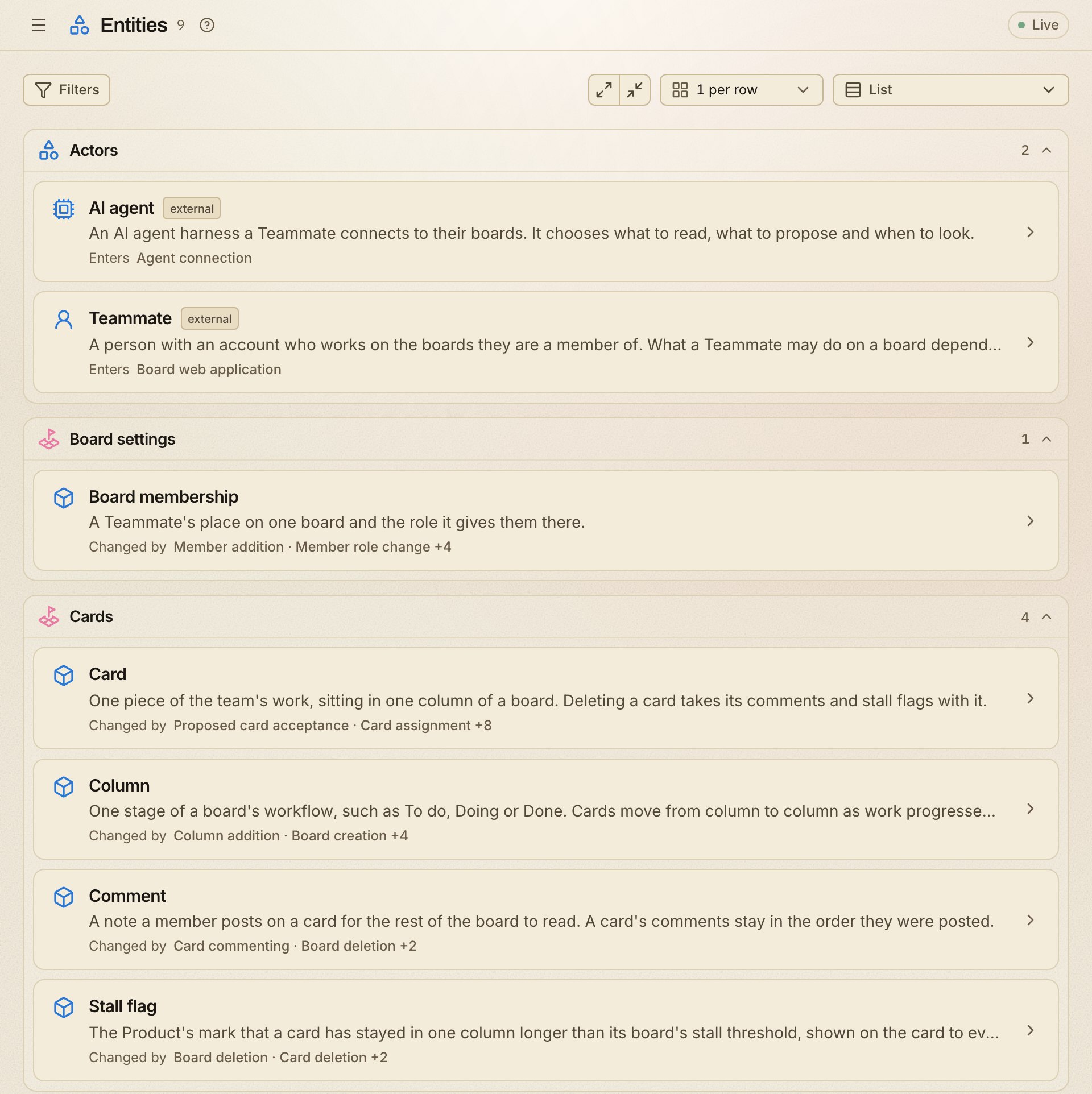
Task: Click the Board membership cube icon
Action: pos(64,498)
